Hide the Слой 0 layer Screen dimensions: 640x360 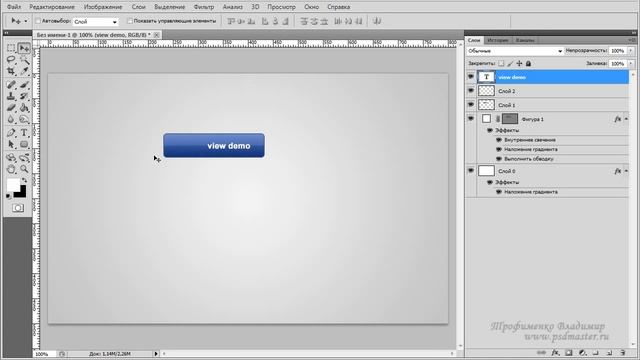pos(471,171)
